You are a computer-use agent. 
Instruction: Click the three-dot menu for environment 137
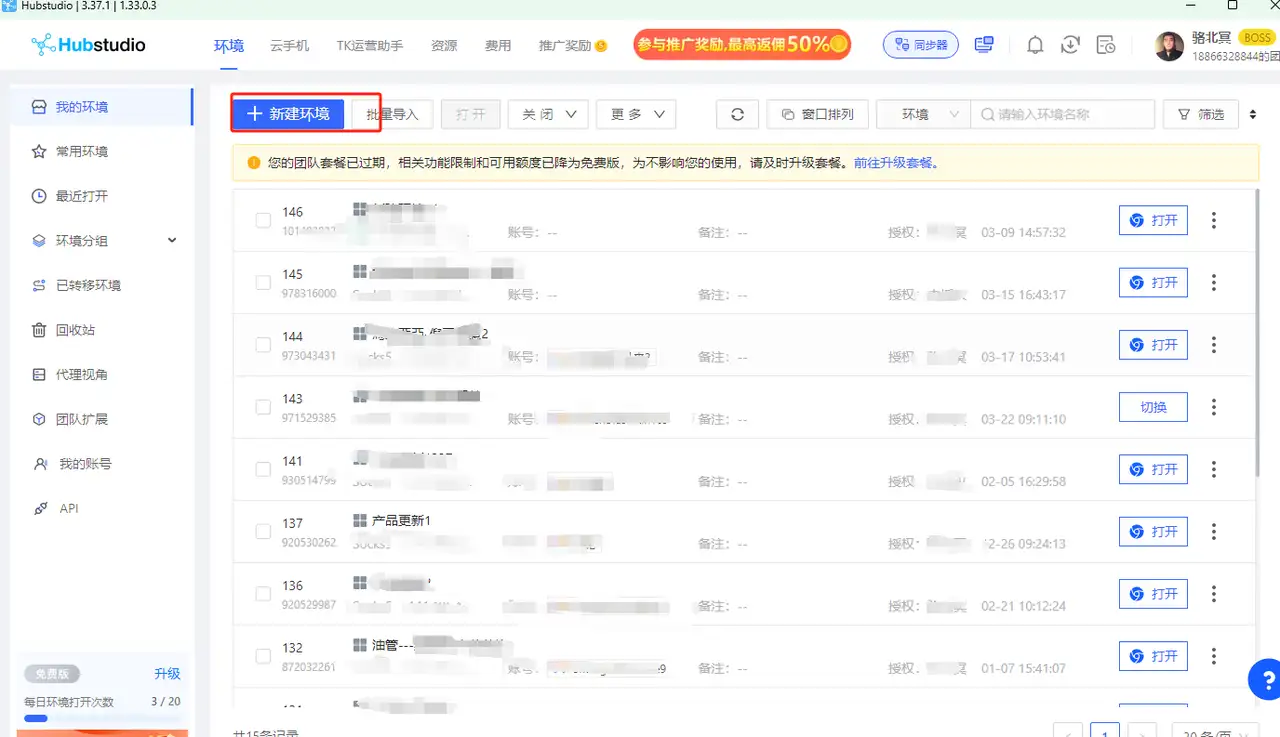(1214, 531)
